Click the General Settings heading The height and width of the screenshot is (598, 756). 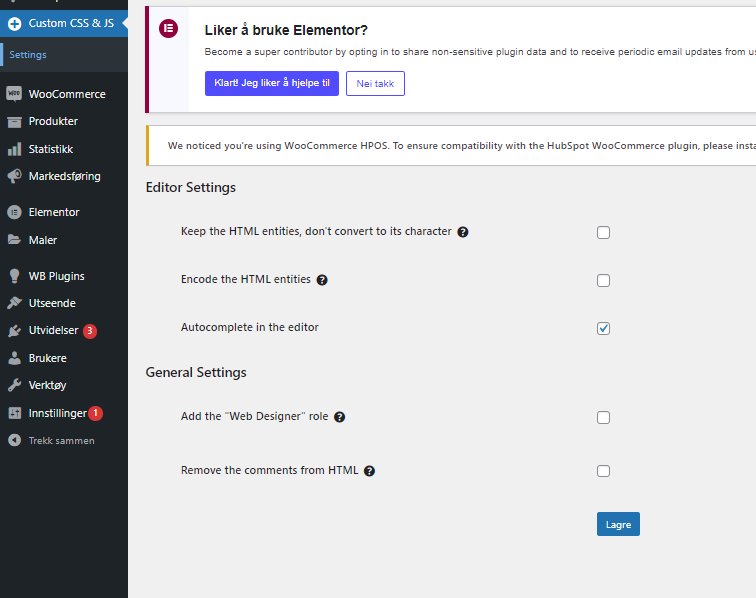pyautogui.click(x=196, y=373)
